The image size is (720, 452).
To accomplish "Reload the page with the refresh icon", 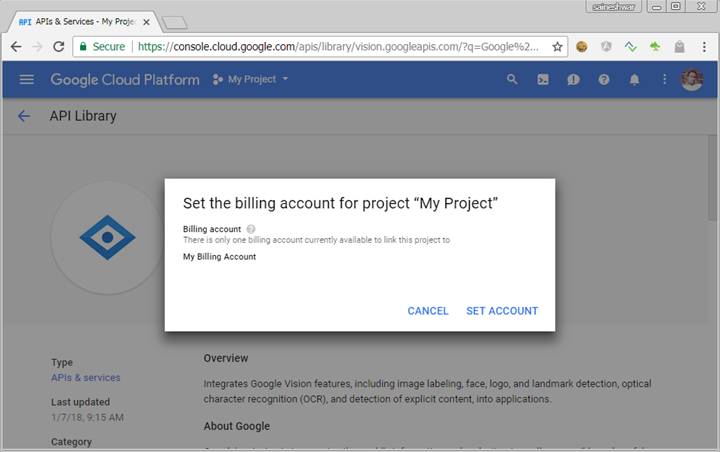I will (x=58, y=46).
